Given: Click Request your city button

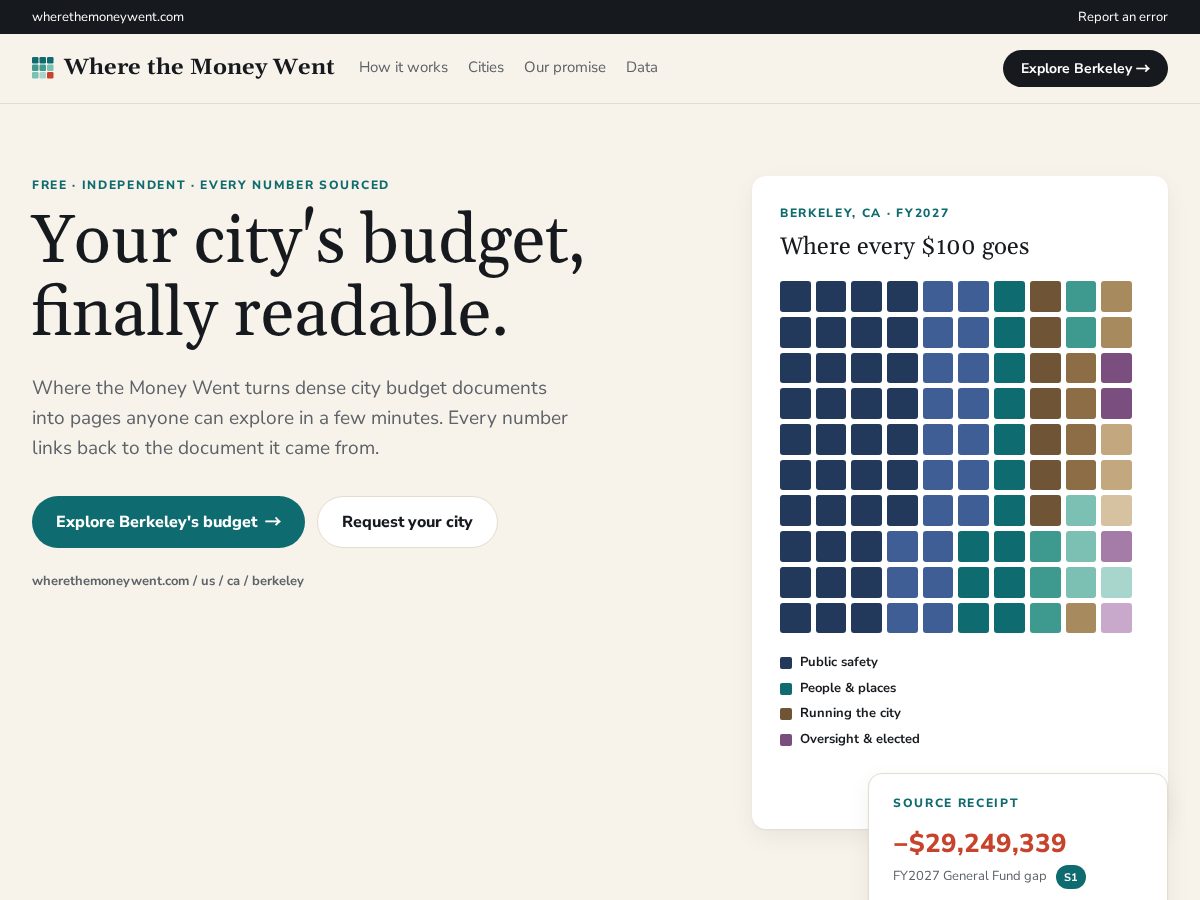Looking at the screenshot, I should [407, 522].
